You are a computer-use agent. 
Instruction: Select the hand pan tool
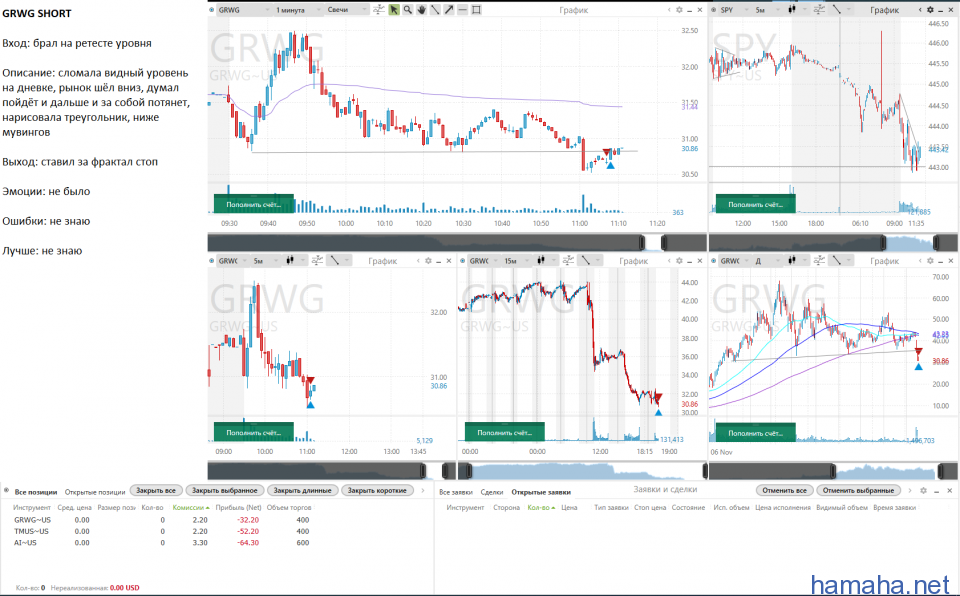421,10
